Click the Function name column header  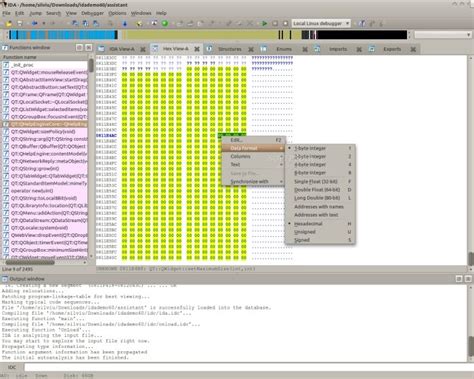[44, 57]
